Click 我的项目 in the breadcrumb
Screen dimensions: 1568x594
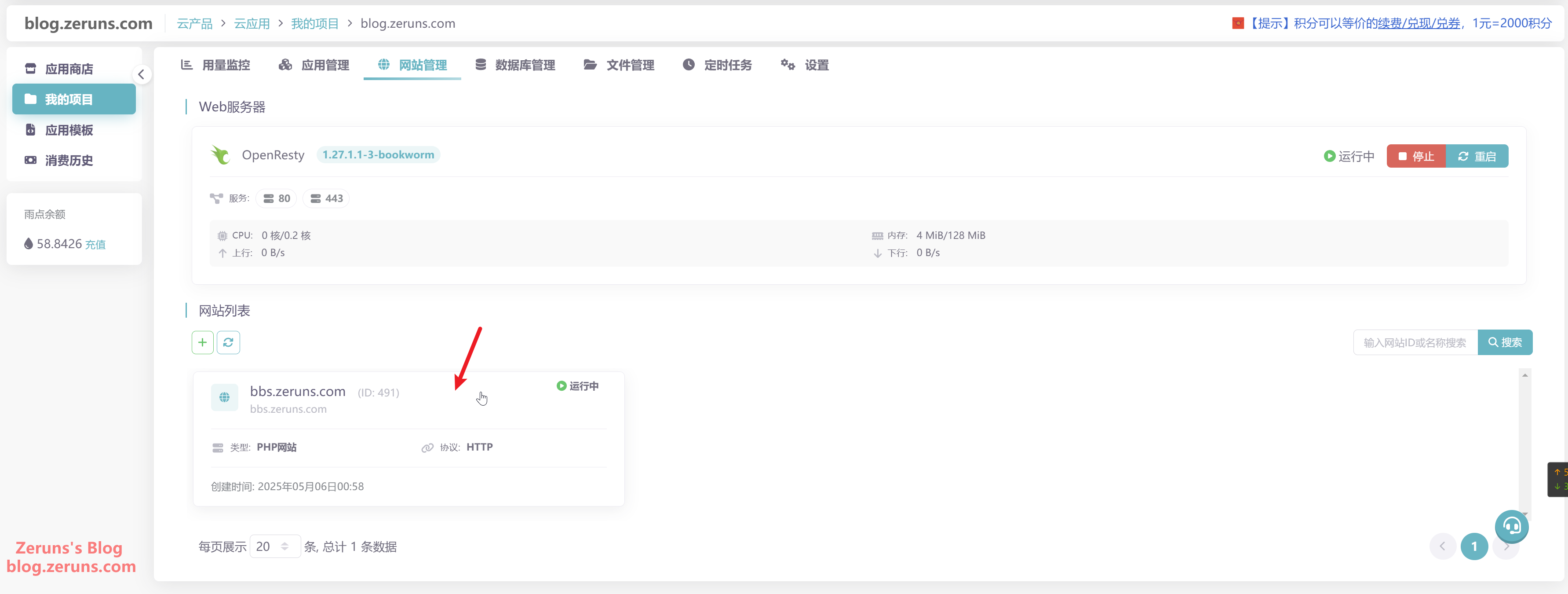click(x=315, y=23)
